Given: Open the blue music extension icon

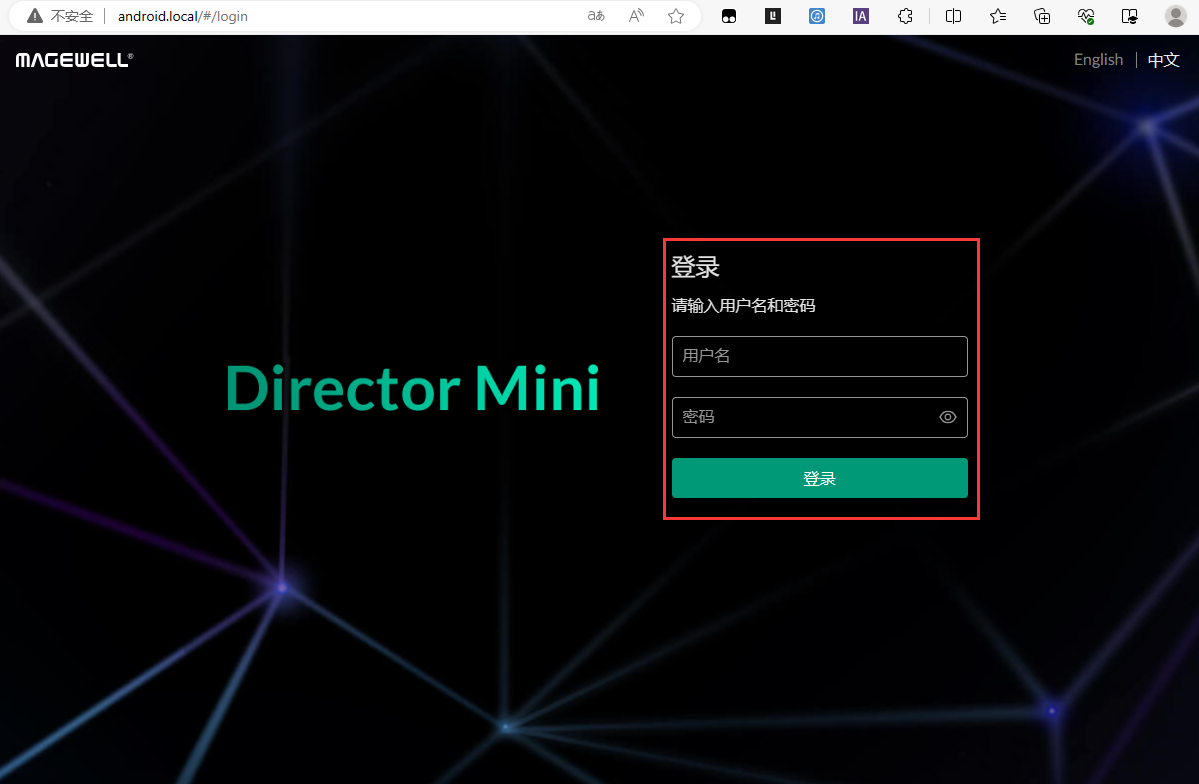Looking at the screenshot, I should [x=817, y=16].
